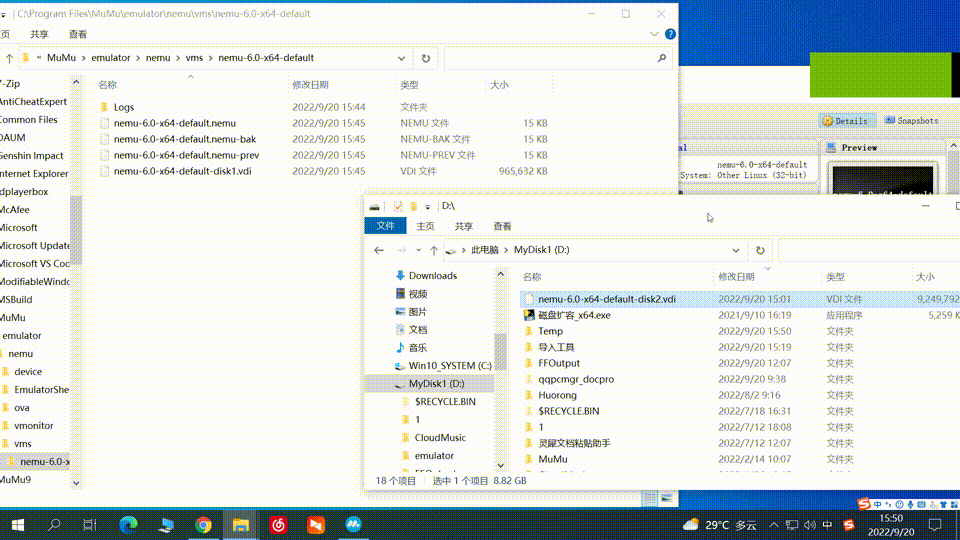Image resolution: width=960 pixels, height=540 pixels.
Task: Open NetEase Cloud Music taskbar icon
Action: [279, 525]
